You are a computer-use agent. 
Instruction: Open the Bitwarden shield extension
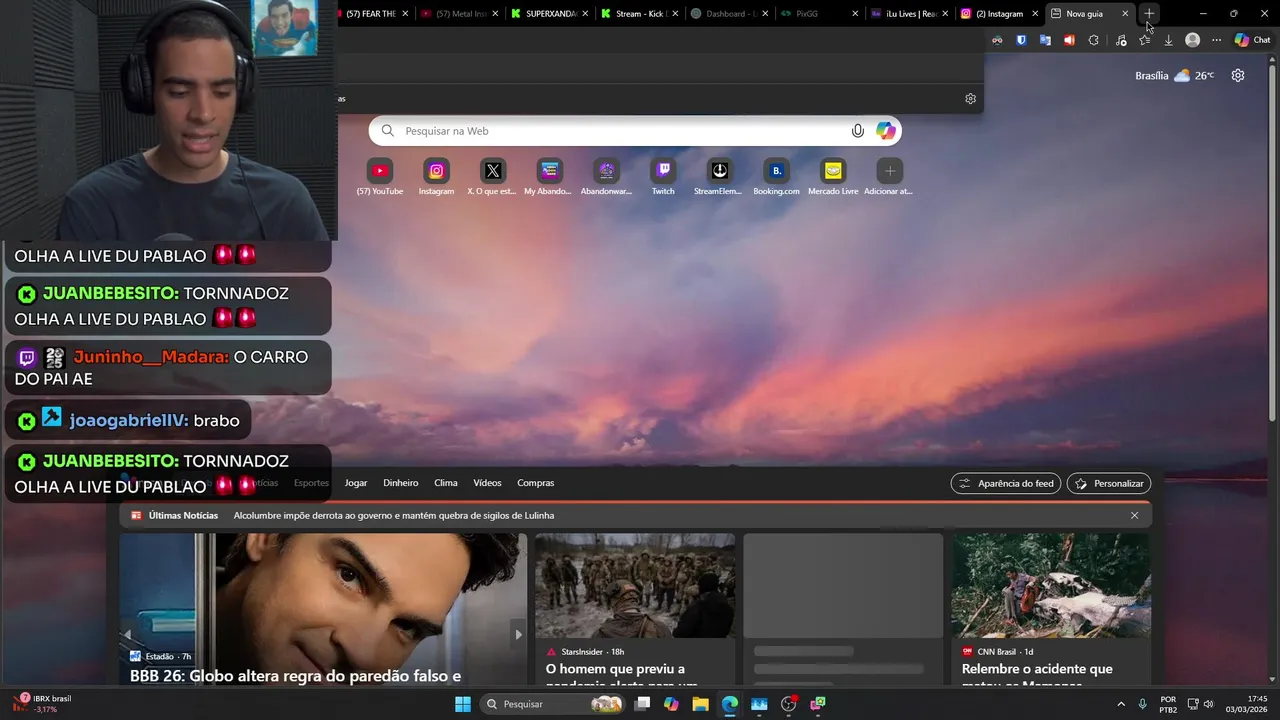coord(1021,40)
